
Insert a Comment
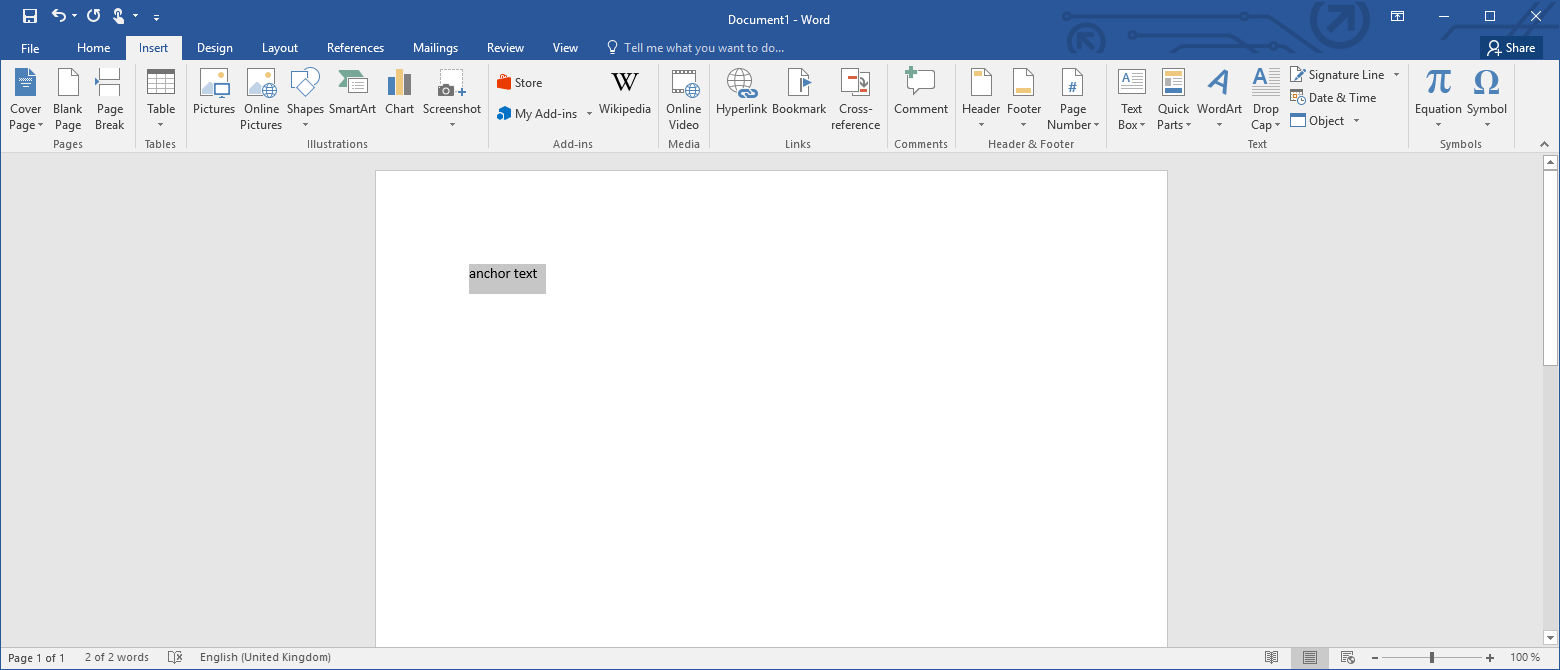920,97
